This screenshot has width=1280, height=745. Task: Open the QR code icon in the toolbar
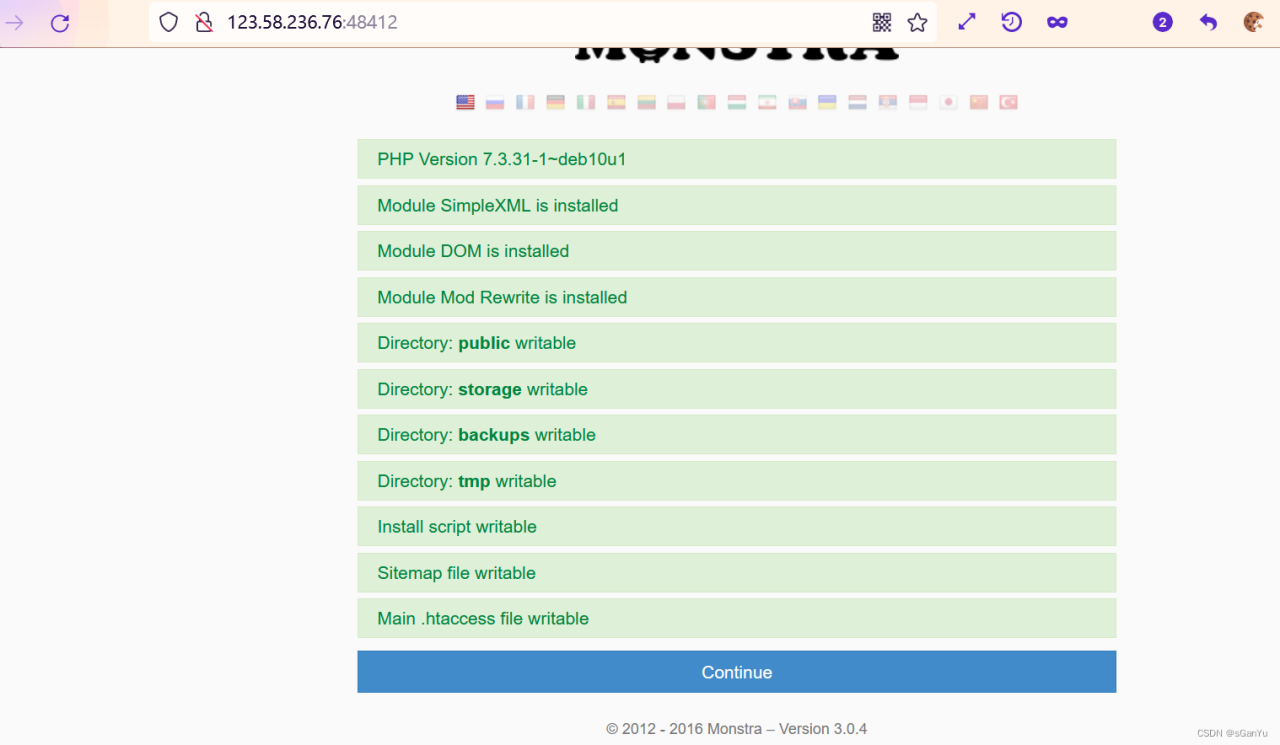click(881, 21)
